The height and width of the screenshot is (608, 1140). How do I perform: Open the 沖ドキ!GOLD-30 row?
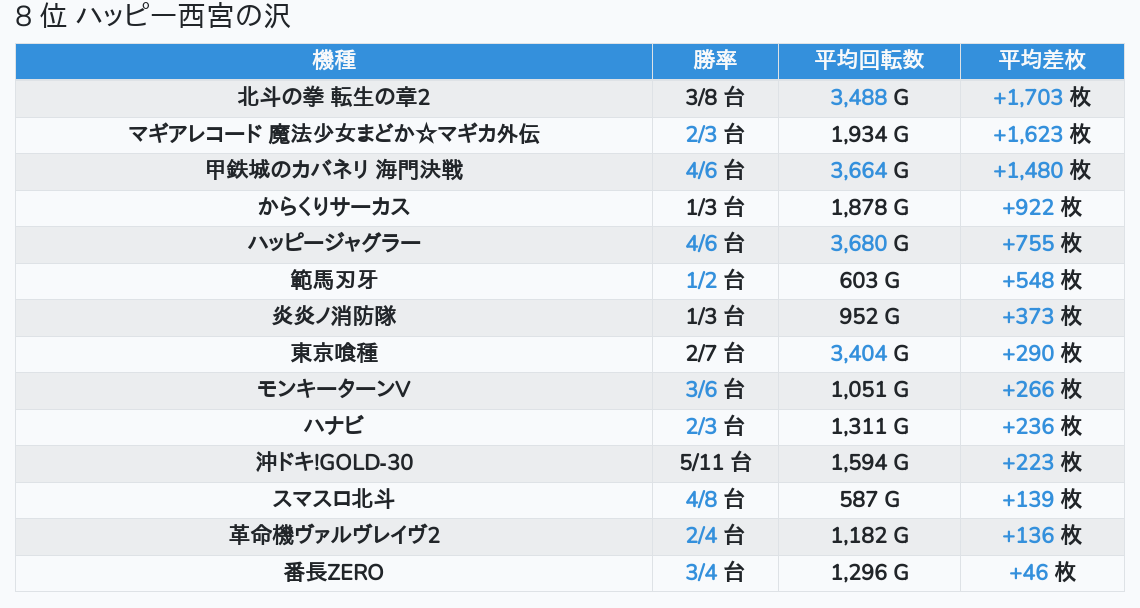[x=334, y=463]
